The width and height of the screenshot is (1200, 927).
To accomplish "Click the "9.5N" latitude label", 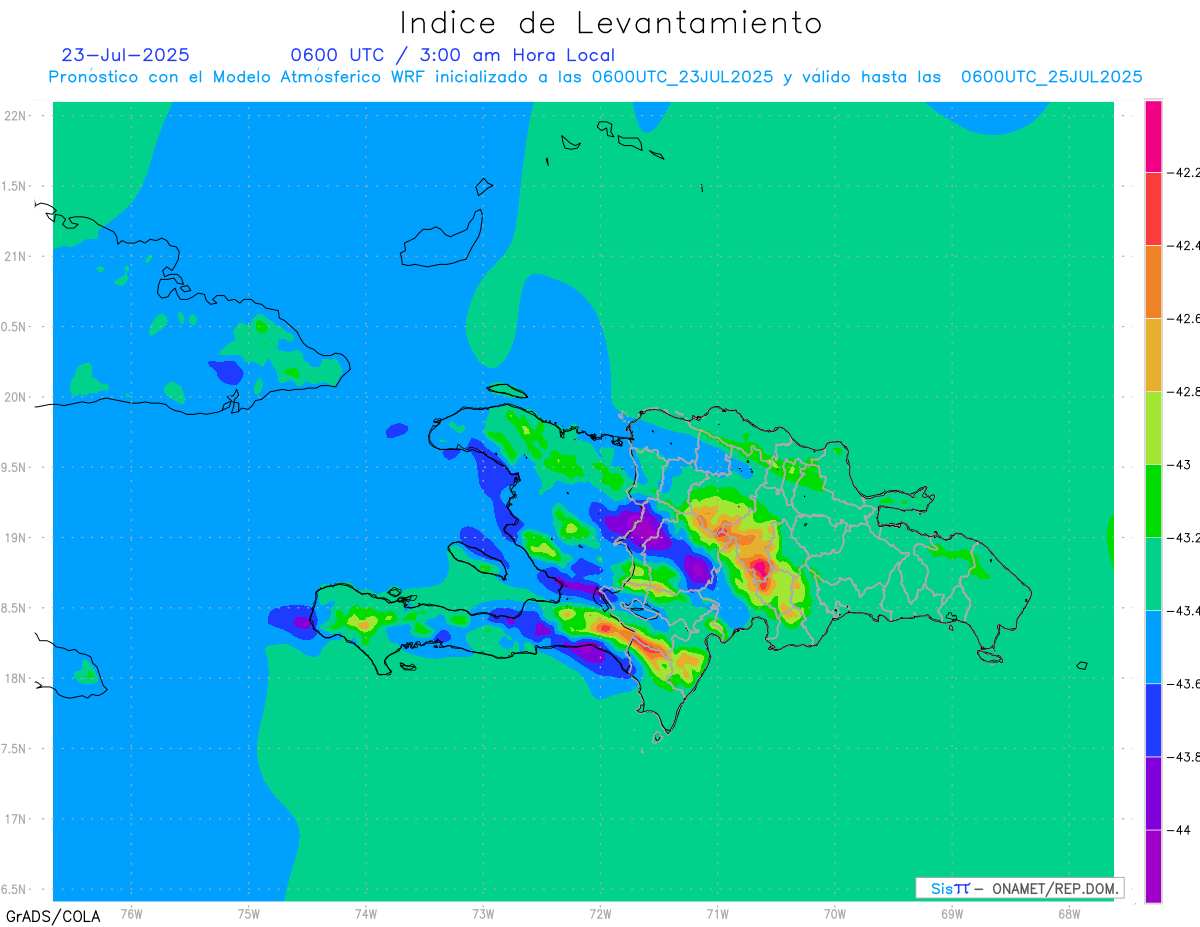I will [14, 467].
